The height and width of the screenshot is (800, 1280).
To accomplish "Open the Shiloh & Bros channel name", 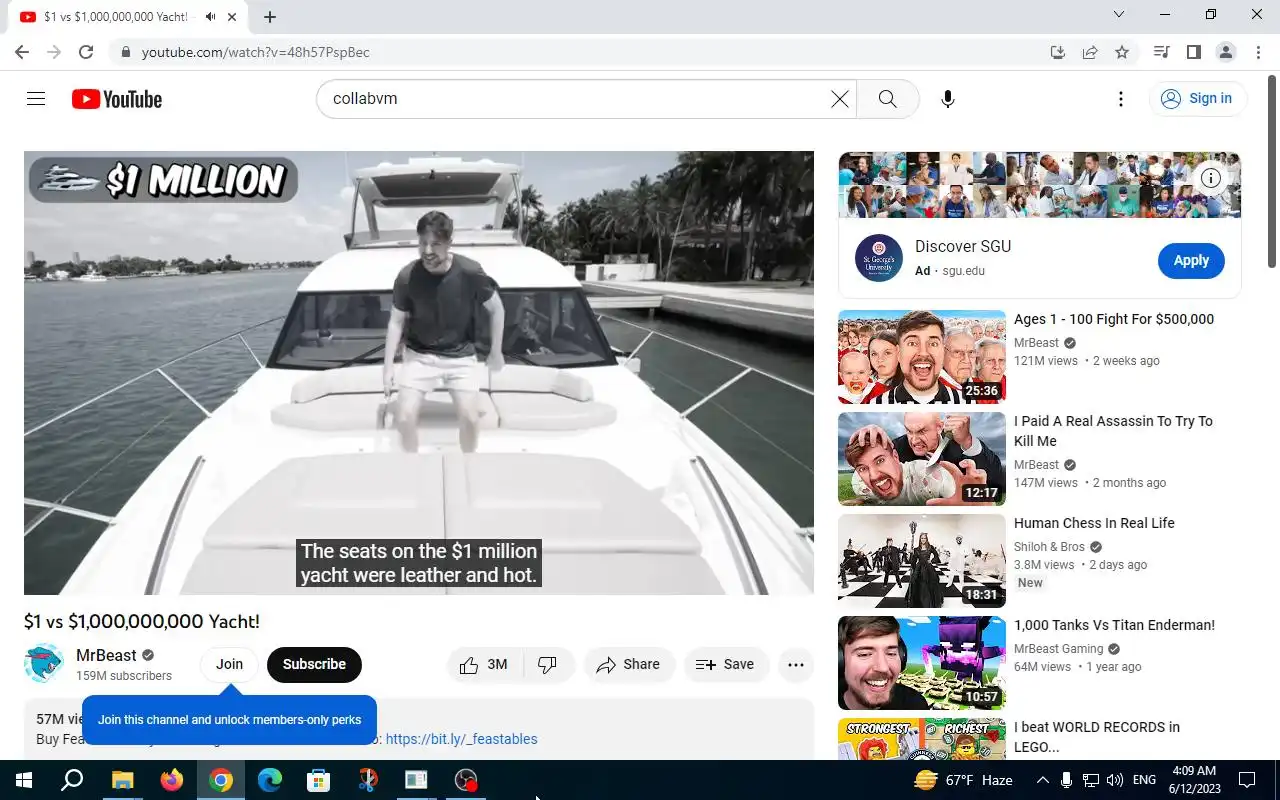I will 1049,547.
